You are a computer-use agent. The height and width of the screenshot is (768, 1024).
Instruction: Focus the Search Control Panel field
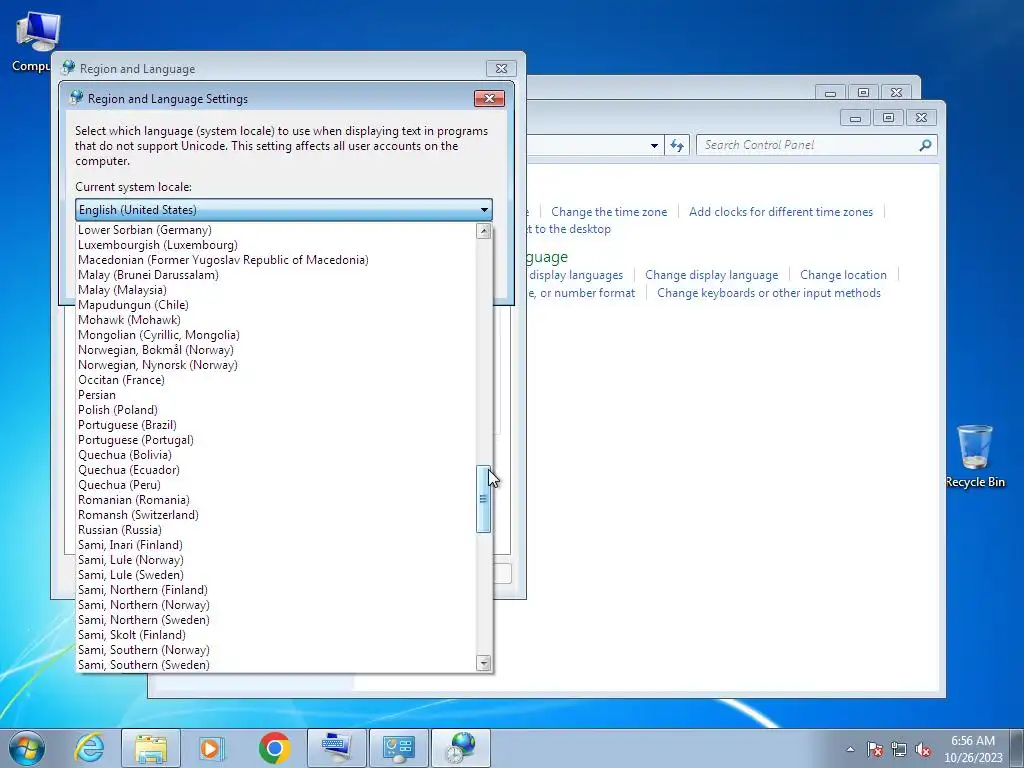click(x=810, y=145)
